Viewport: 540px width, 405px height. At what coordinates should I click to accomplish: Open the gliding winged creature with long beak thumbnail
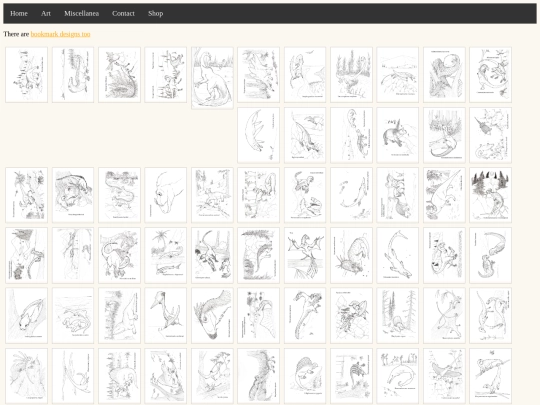tap(444, 376)
